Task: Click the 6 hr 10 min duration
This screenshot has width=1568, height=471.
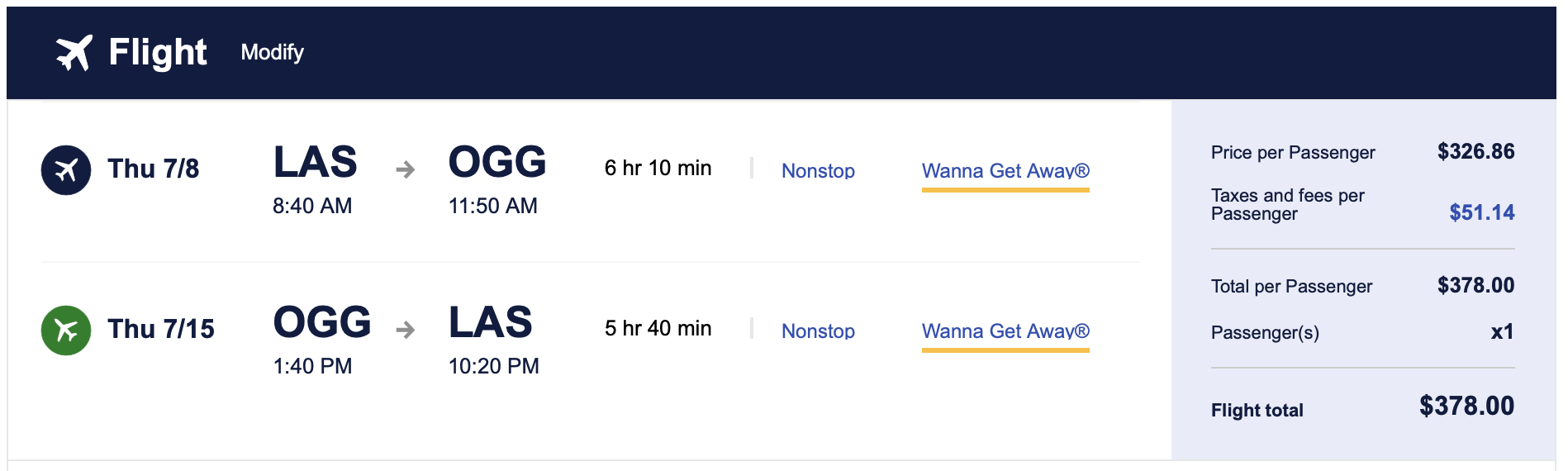Action: [x=658, y=168]
